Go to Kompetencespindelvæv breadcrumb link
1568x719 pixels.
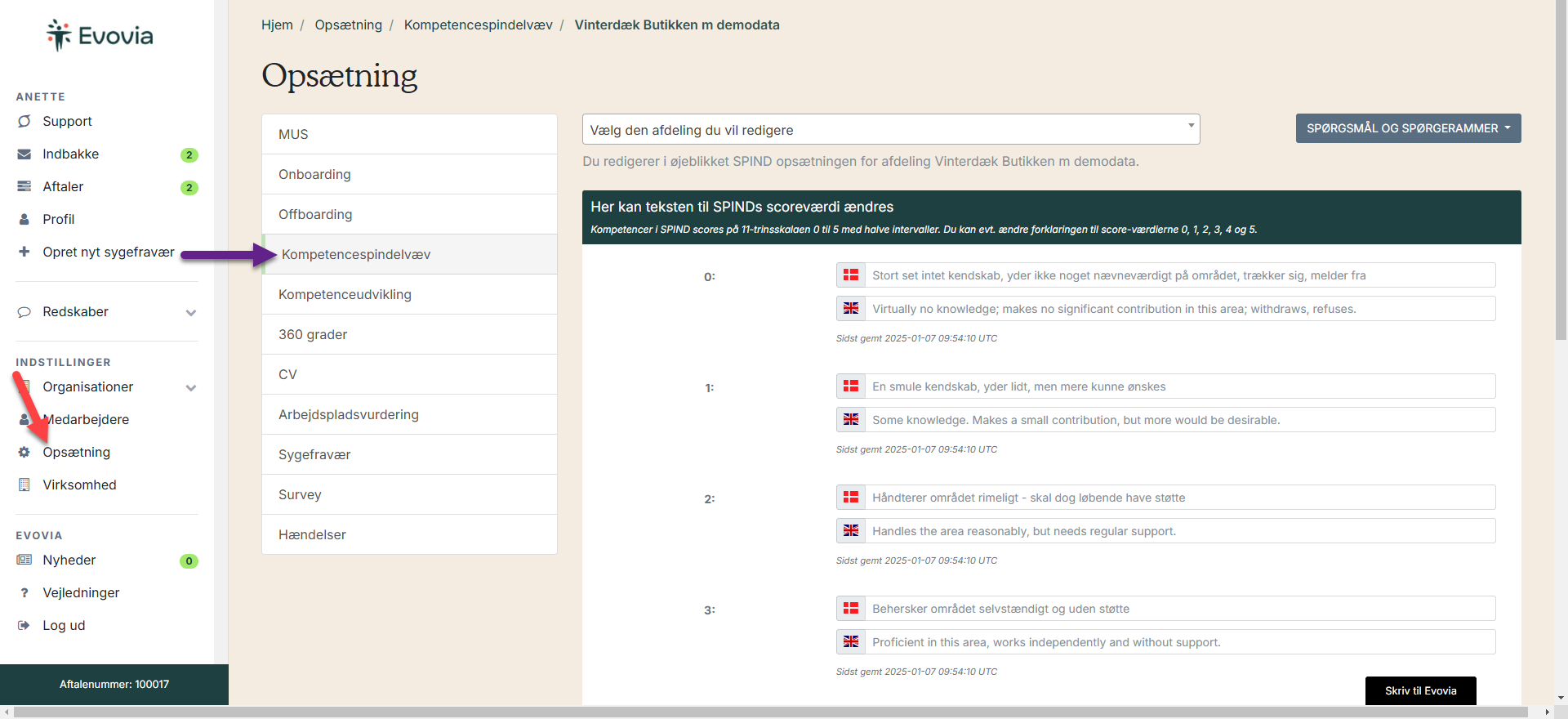[478, 25]
